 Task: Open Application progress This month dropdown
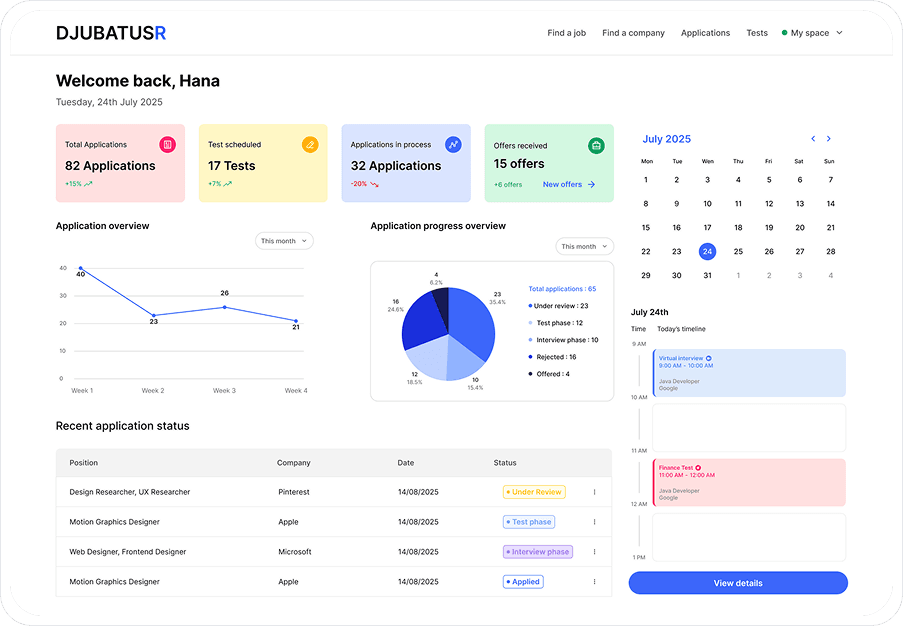click(x=585, y=246)
